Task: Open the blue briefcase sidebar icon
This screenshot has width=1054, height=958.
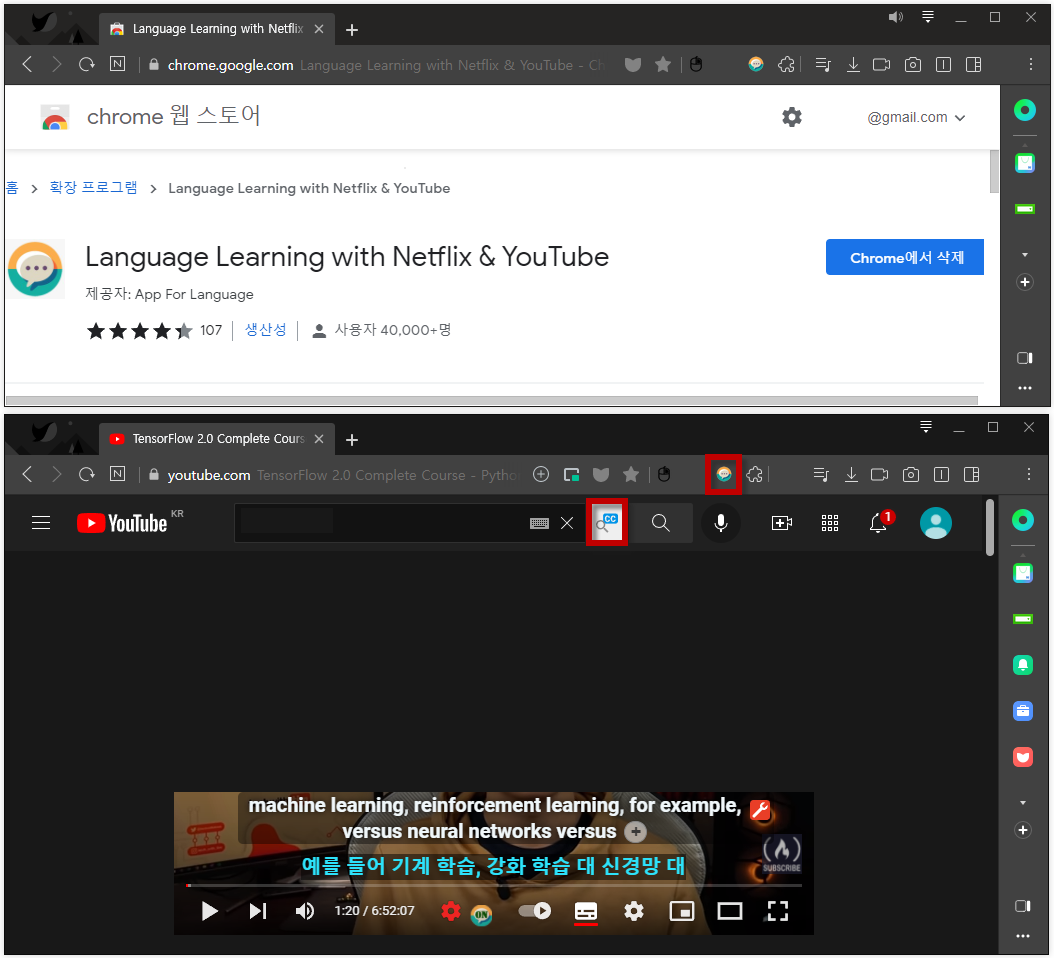Action: pyautogui.click(x=1022, y=711)
